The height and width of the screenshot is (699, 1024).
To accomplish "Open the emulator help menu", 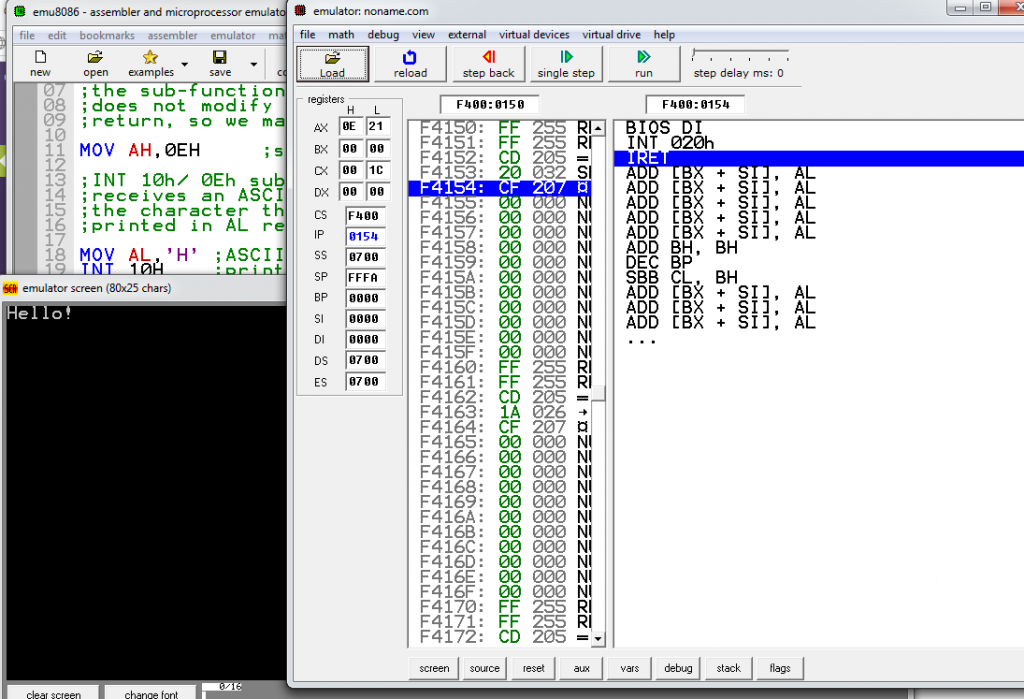I will pos(664,35).
